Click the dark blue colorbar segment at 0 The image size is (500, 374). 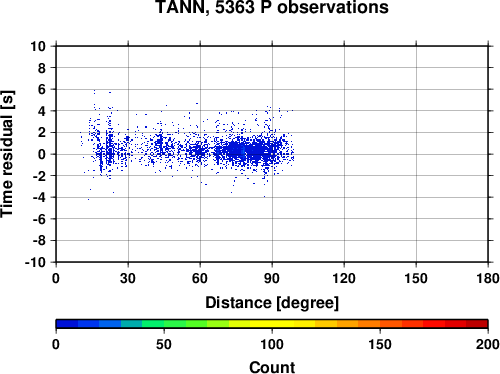pos(67,324)
